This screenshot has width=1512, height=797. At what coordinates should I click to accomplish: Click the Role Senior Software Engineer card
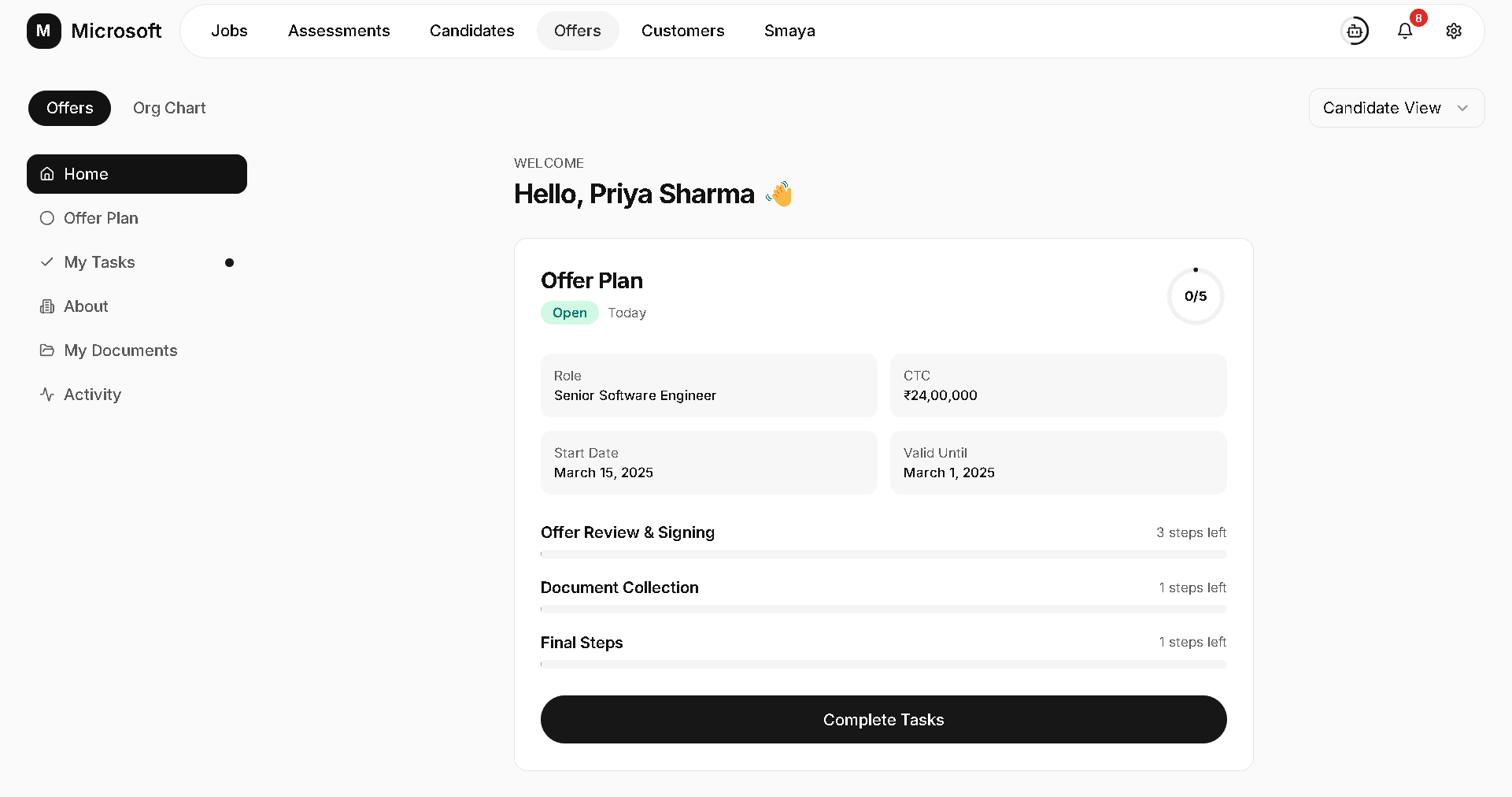(x=708, y=385)
